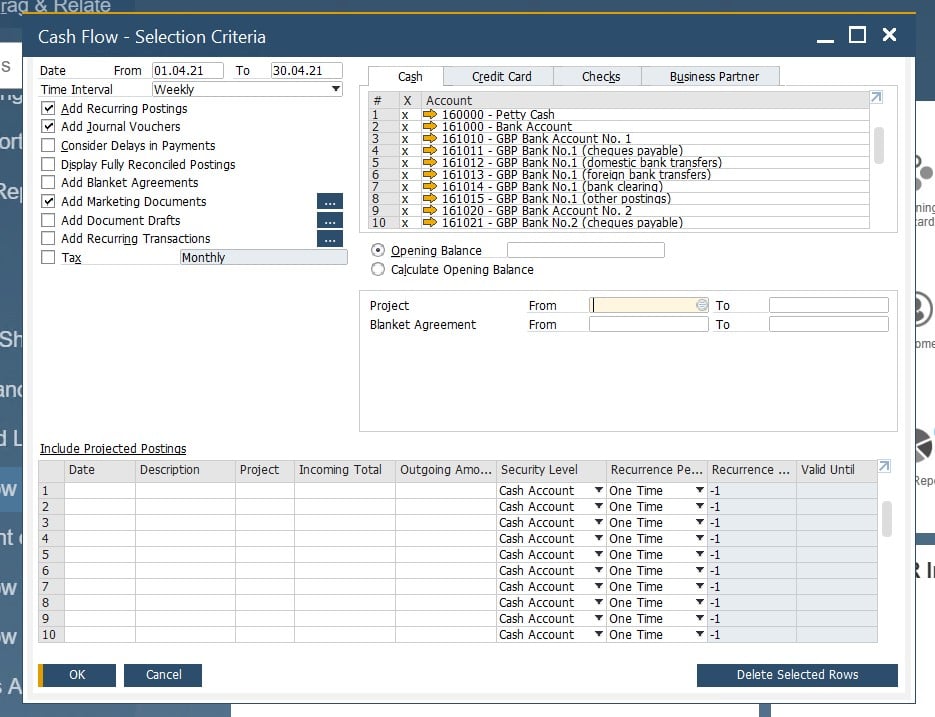Click the expand icon above the account list
The height and width of the screenshot is (717, 935).
877,98
